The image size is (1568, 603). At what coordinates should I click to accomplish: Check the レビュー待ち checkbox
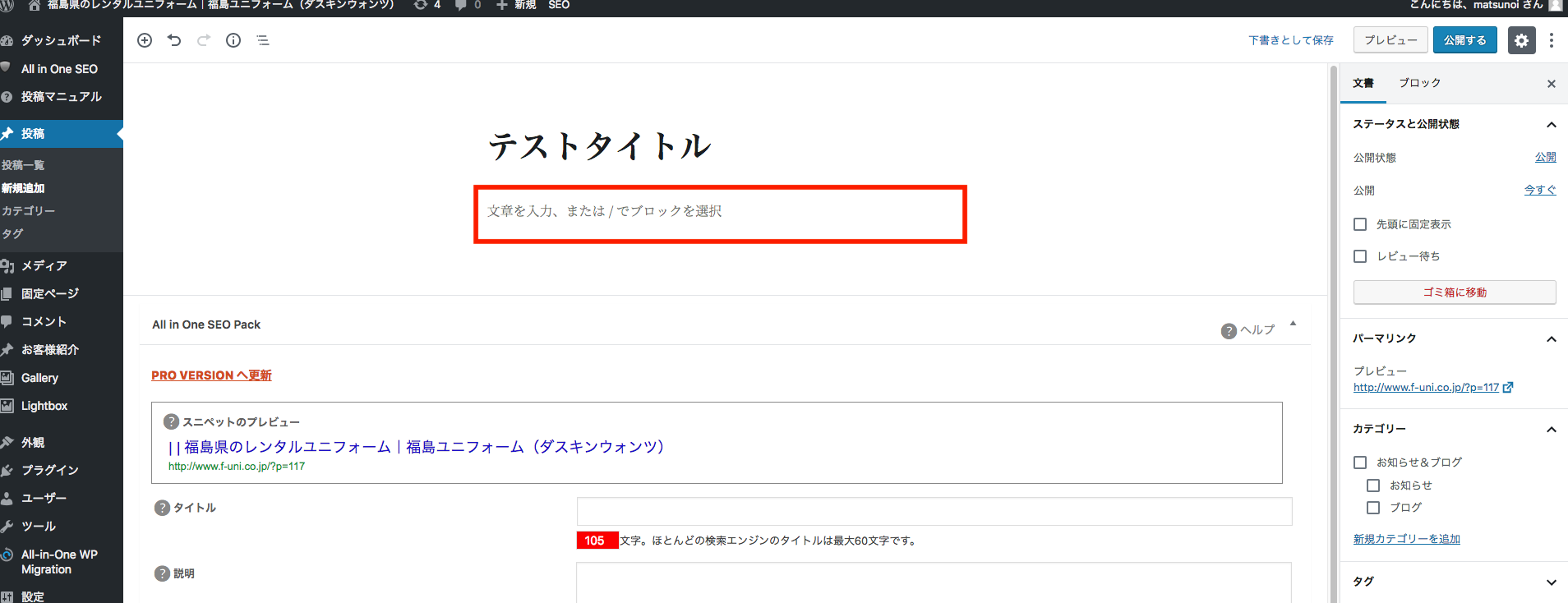tap(1360, 256)
